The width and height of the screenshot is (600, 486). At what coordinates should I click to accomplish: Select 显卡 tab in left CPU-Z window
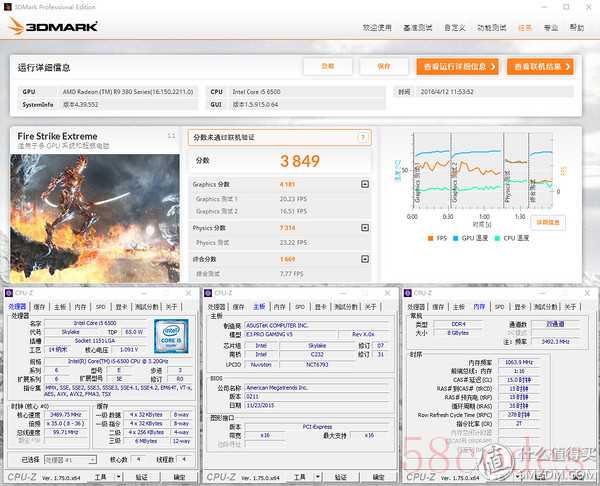click(122, 307)
